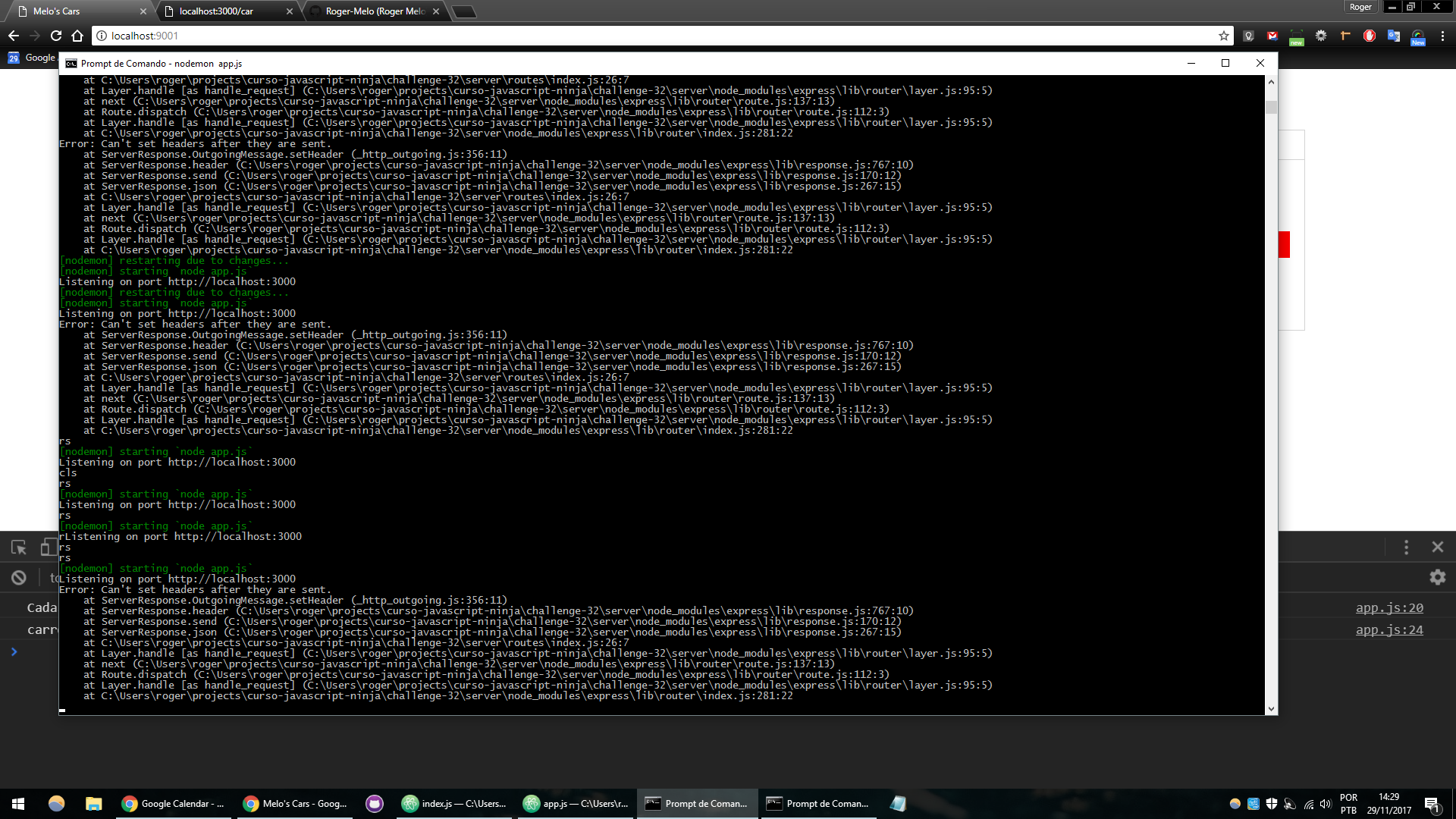Open DevTools settings with the gear icon
Screen dimensions: 1456x819
click(1438, 577)
